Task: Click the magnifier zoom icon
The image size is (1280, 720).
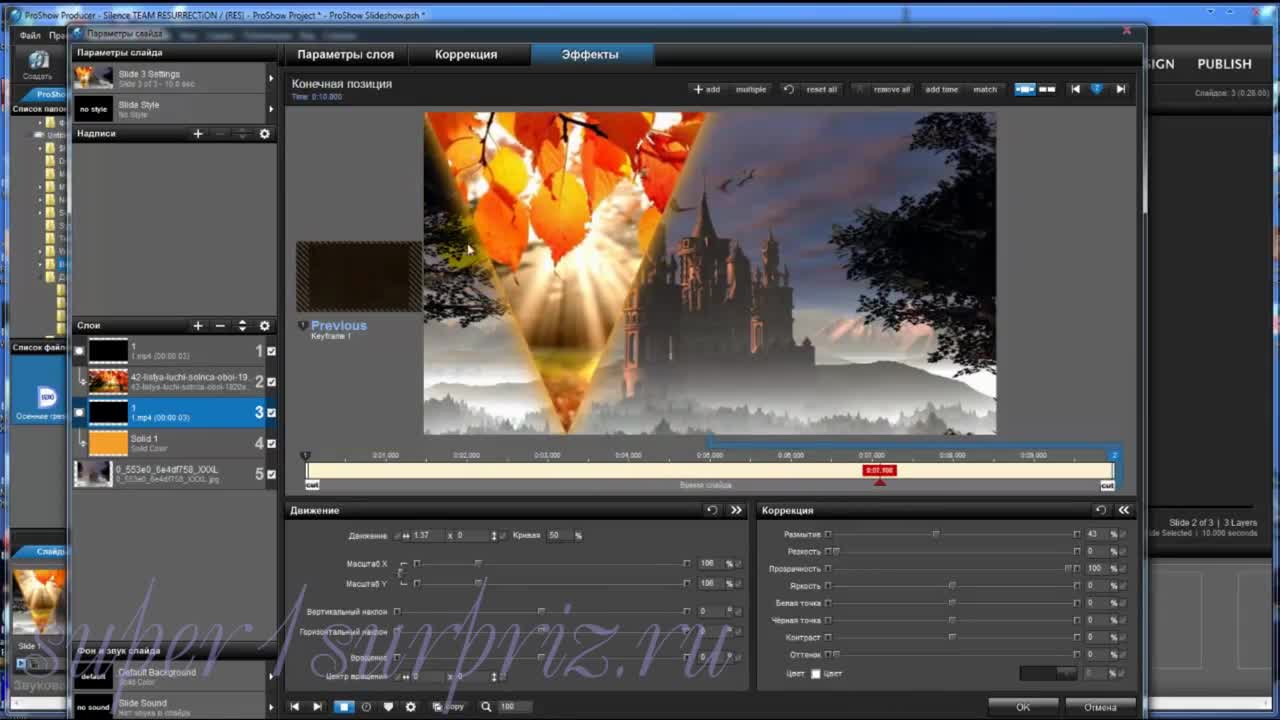Action: [x=486, y=706]
